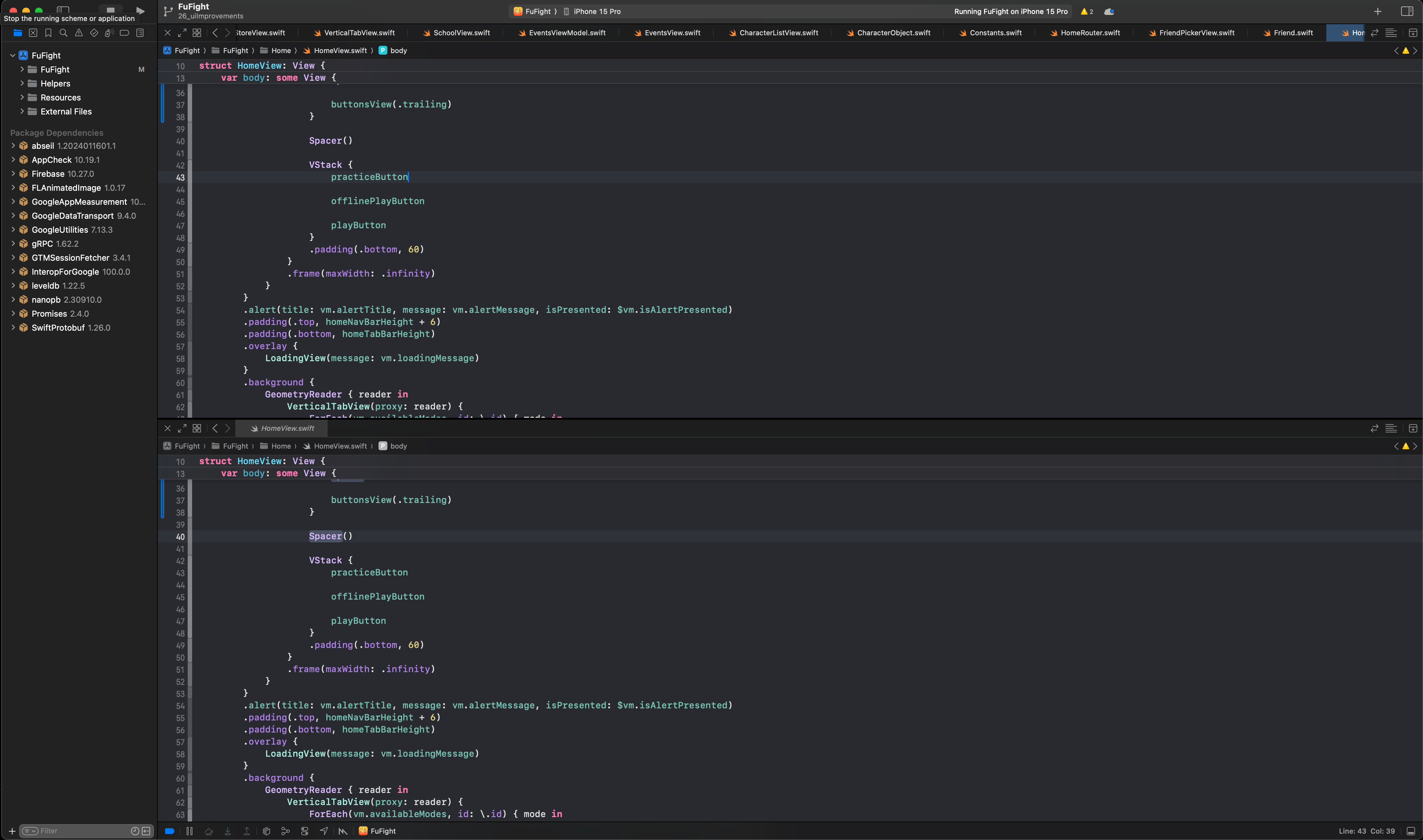
Task: Open Debug View Hierarchy
Action: (x=267, y=831)
